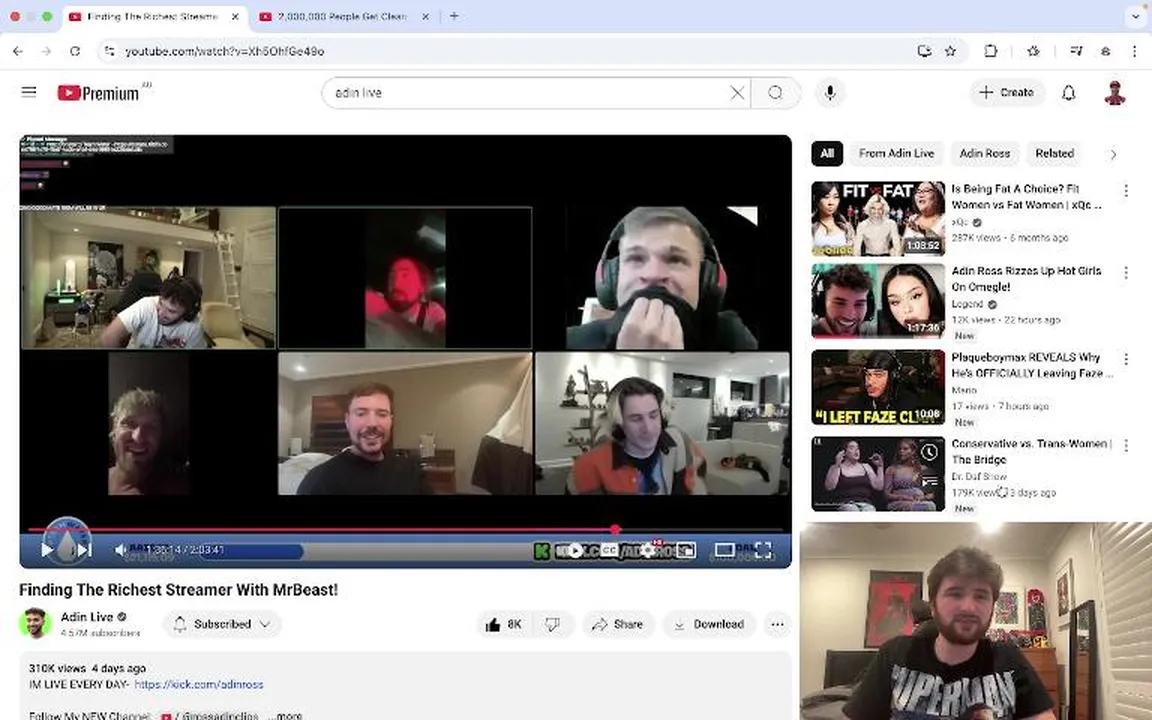Play the video
The height and width of the screenshot is (720, 1152).
point(46,550)
